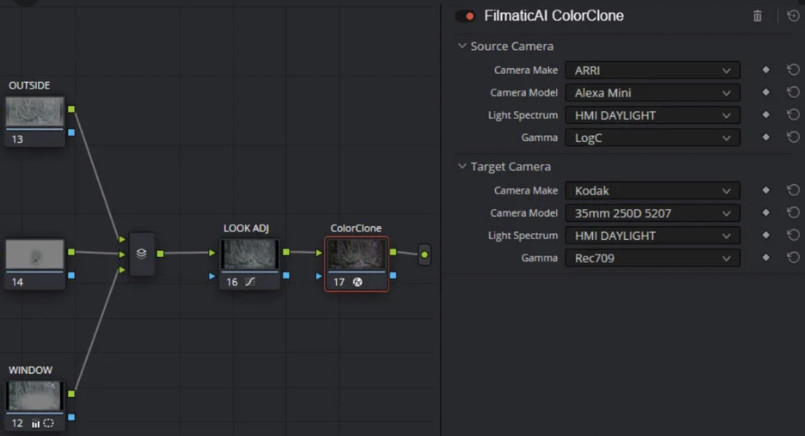This screenshot has height=436, width=805.
Task: Click the WINDOW node label
Action: pos(30,370)
